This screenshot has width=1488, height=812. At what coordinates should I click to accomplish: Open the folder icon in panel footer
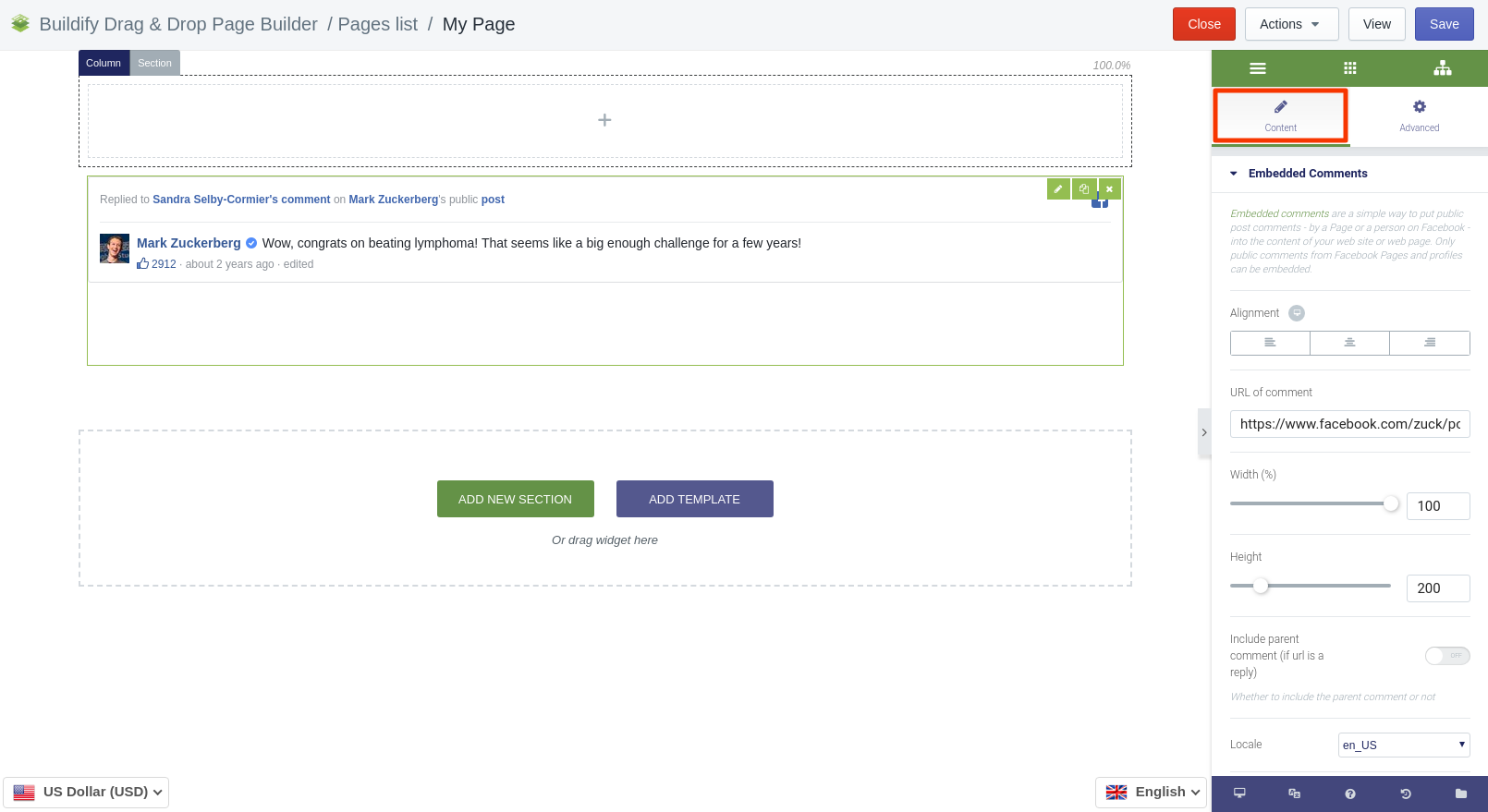click(1460, 794)
